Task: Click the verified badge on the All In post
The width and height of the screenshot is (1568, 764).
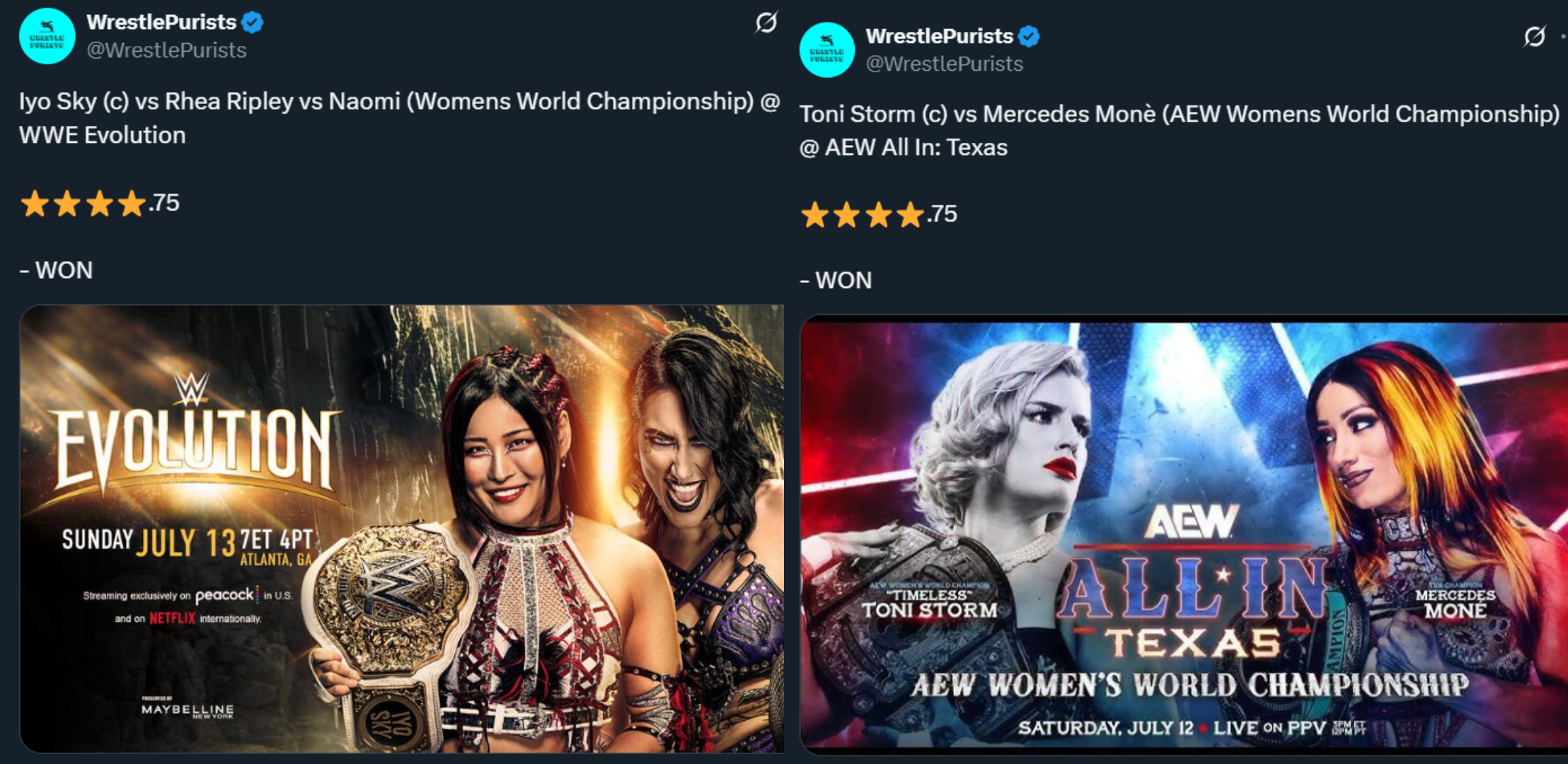Action: pyautogui.click(x=1029, y=36)
